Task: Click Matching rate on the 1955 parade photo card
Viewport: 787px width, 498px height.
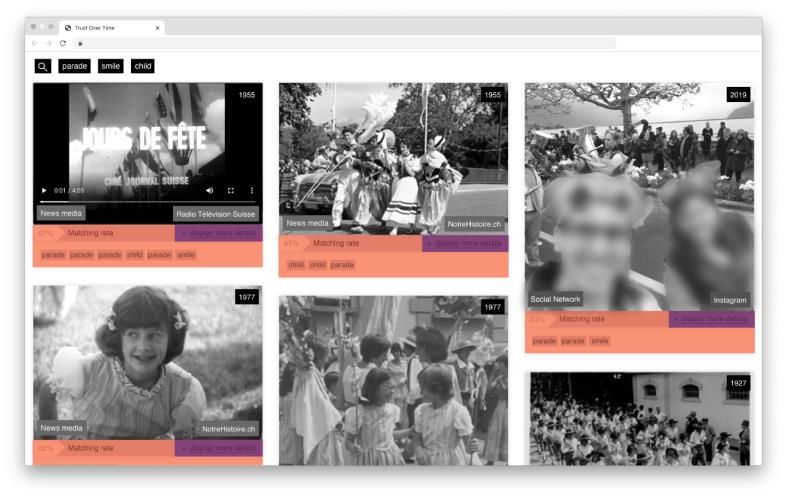Action: pos(336,243)
